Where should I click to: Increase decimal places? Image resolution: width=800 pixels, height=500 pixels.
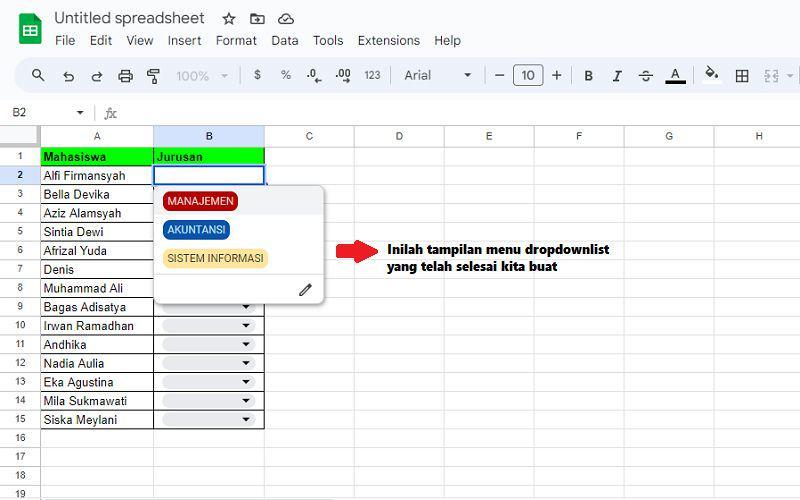(x=343, y=76)
